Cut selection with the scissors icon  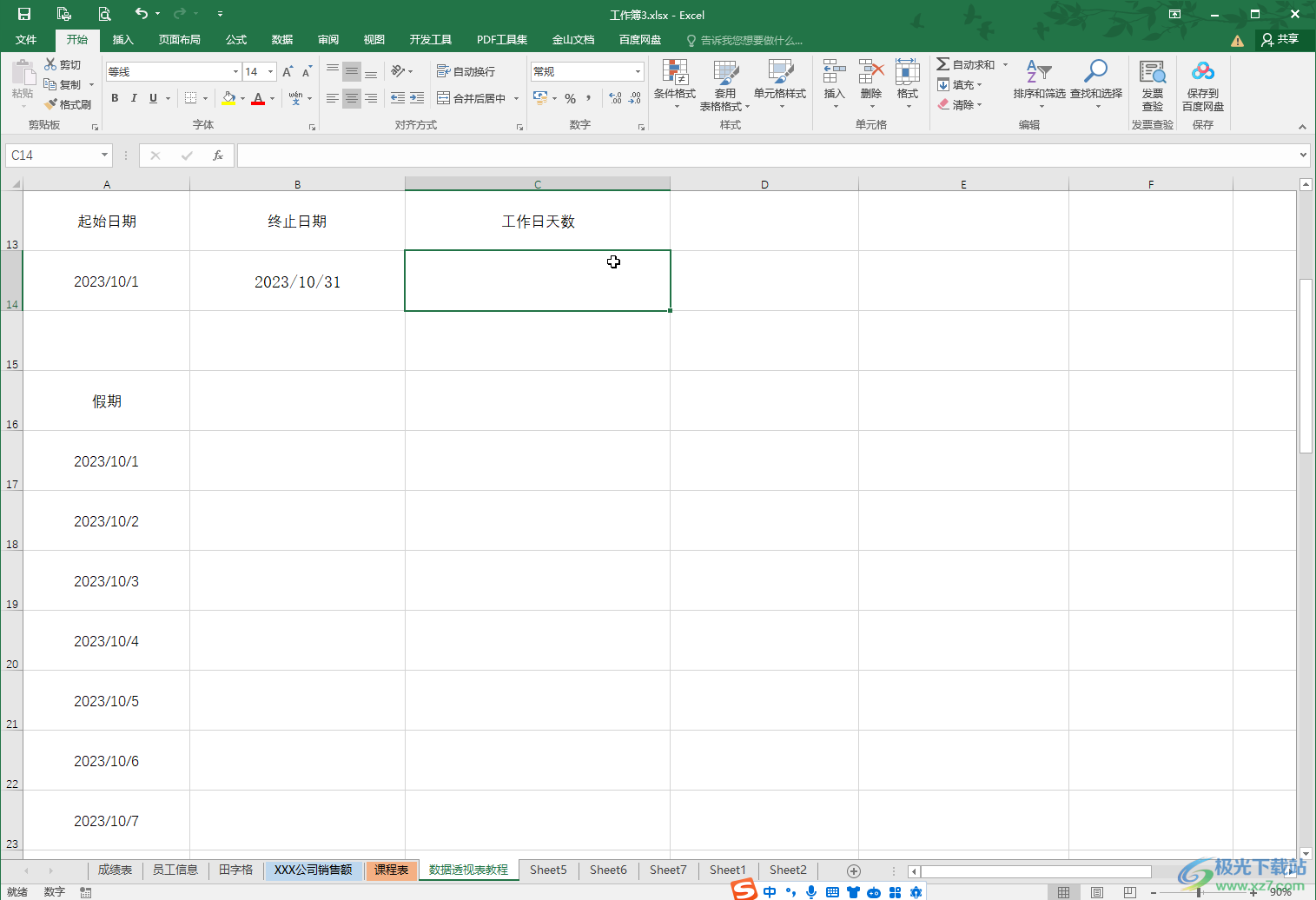click(51, 64)
